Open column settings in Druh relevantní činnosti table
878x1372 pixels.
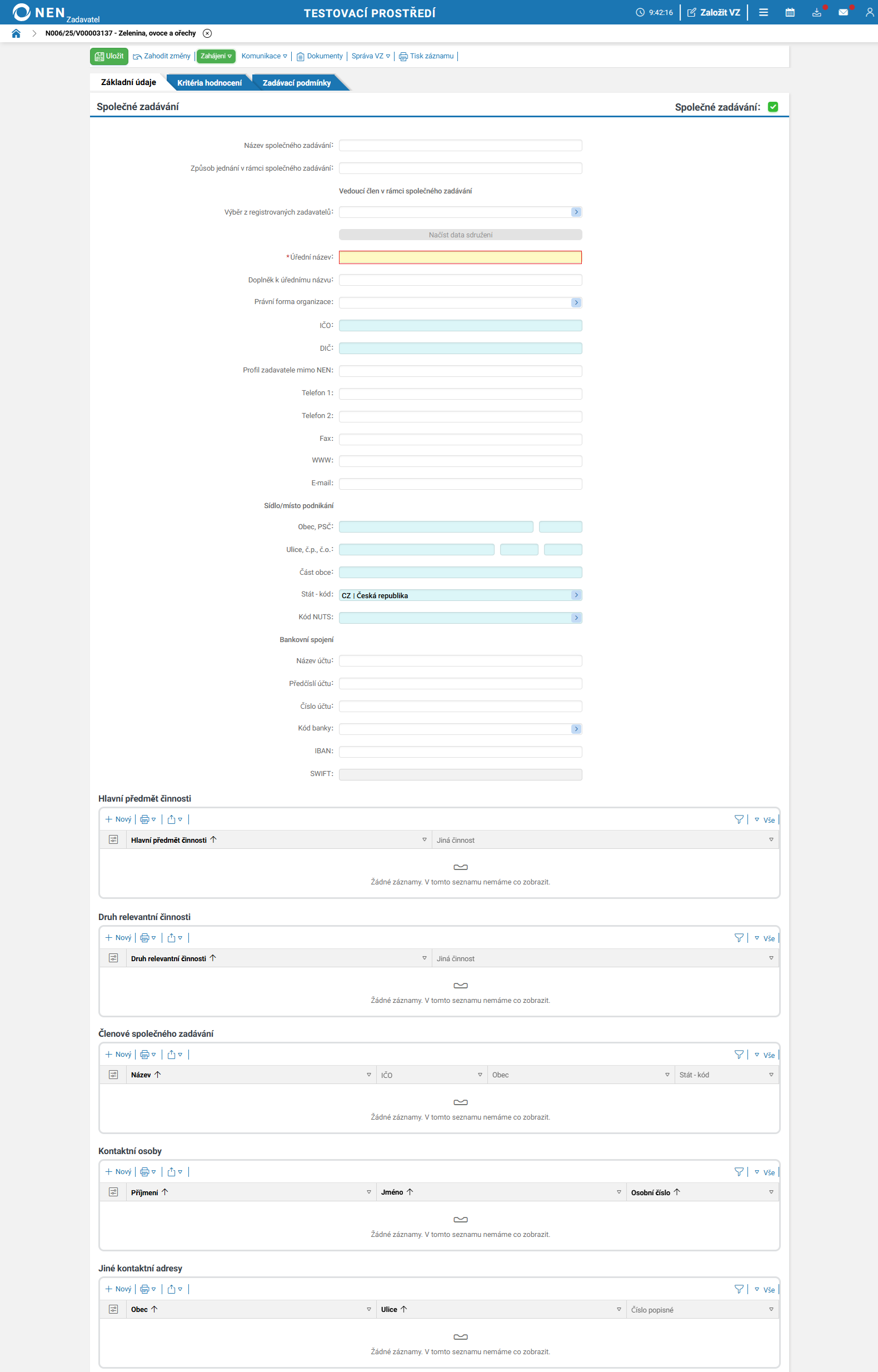(x=113, y=958)
